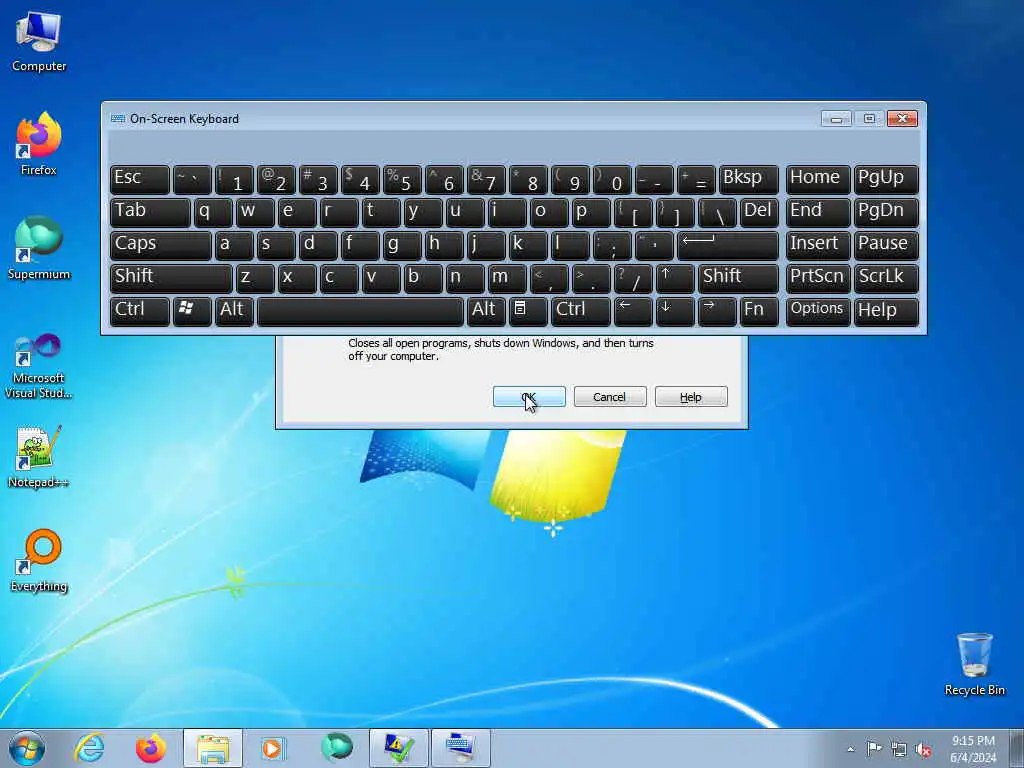Select the On-Screen Keyboard taskbar button
The image size is (1024, 768).
coord(461,748)
